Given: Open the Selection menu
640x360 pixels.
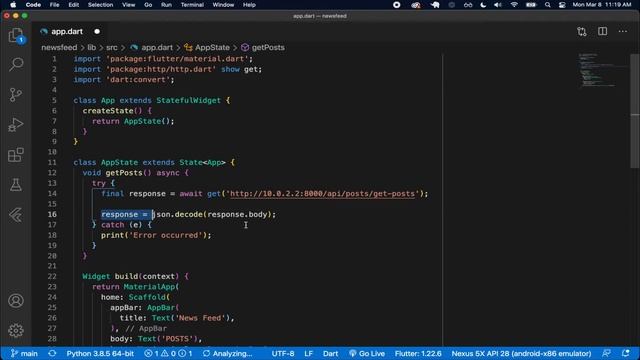Looking at the screenshot, I should coord(100,5).
